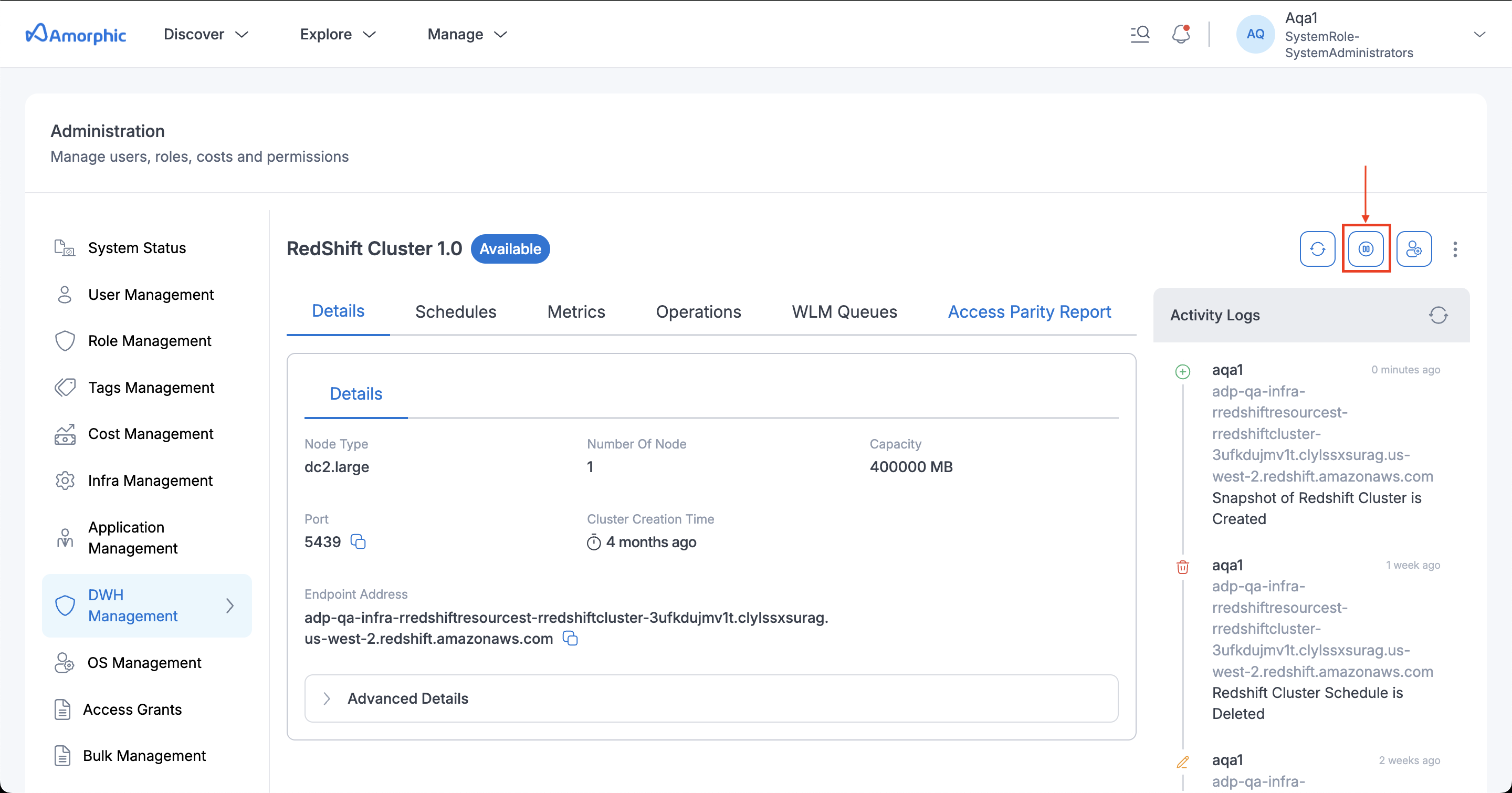
Task: Select the outer Details tab
Action: 338,311
